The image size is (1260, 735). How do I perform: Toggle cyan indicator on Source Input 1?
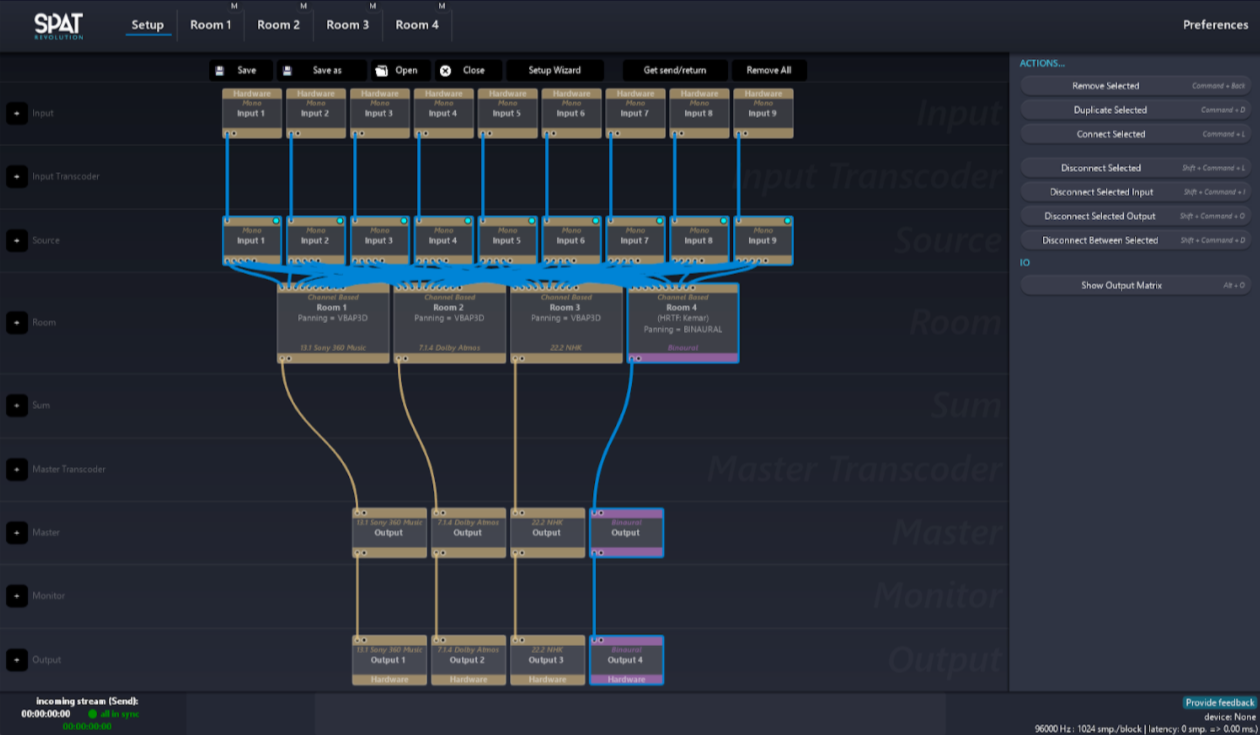(277, 221)
